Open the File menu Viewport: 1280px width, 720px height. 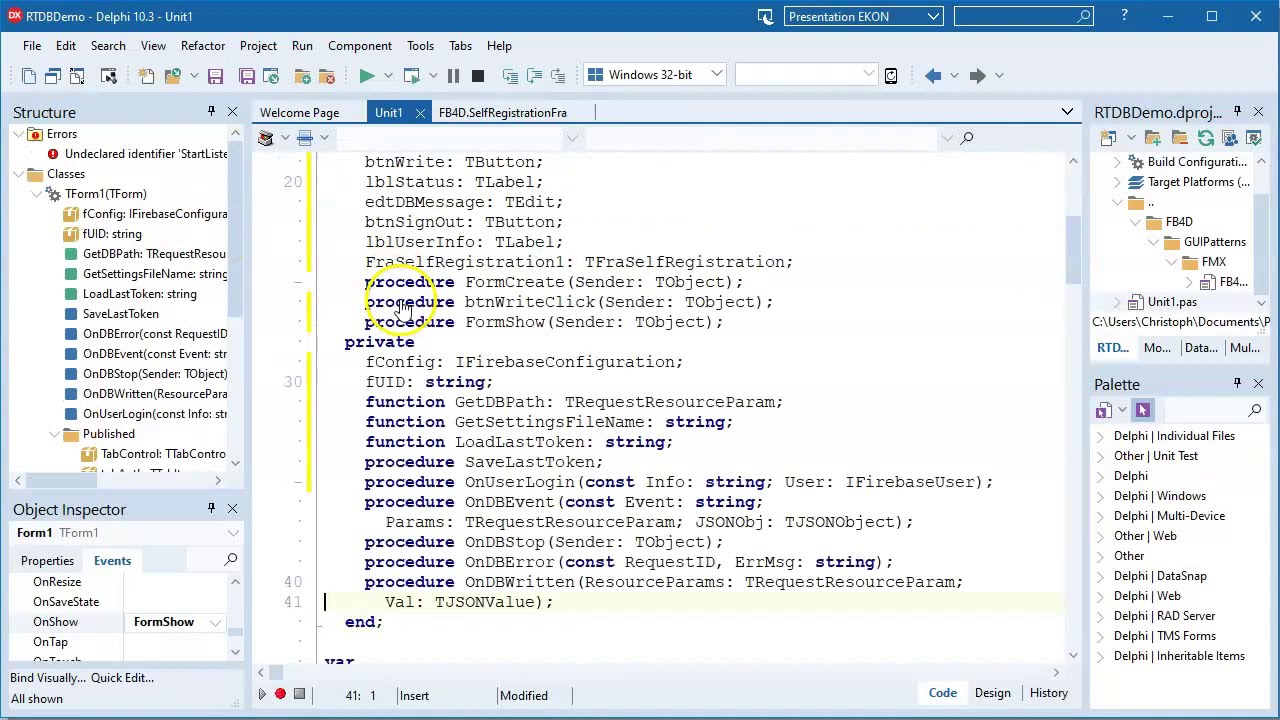click(32, 46)
